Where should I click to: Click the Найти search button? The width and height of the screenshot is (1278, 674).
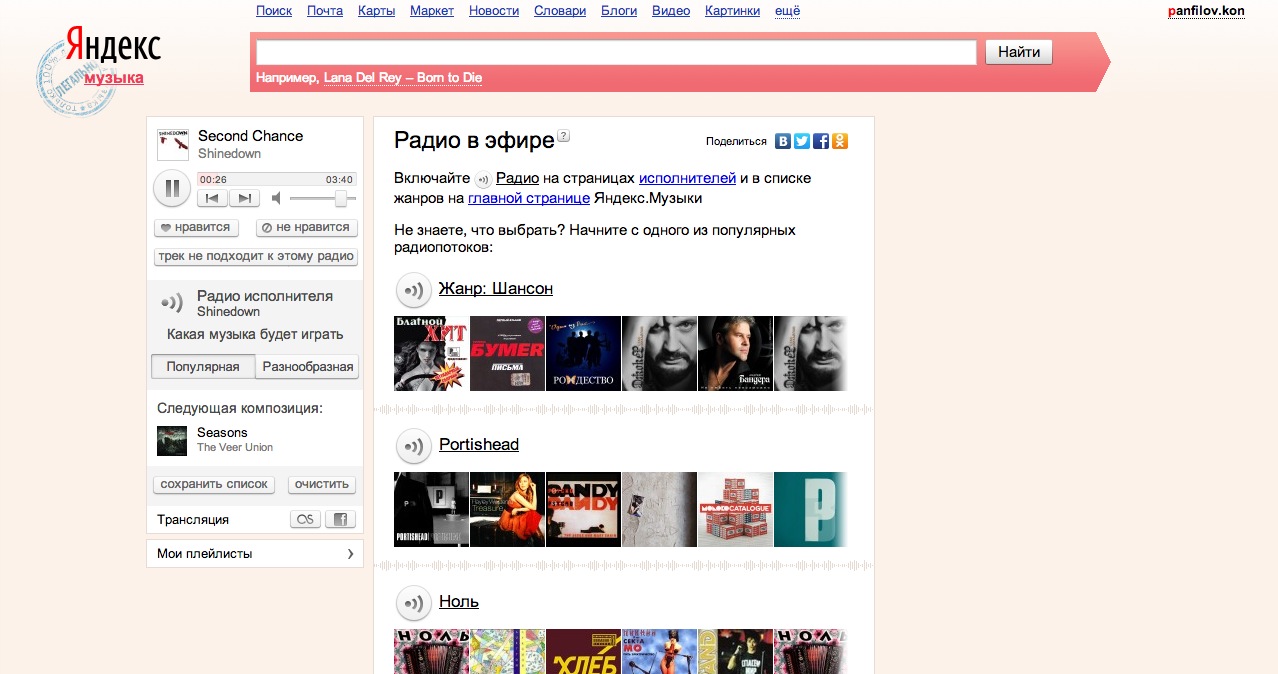pos(1019,52)
